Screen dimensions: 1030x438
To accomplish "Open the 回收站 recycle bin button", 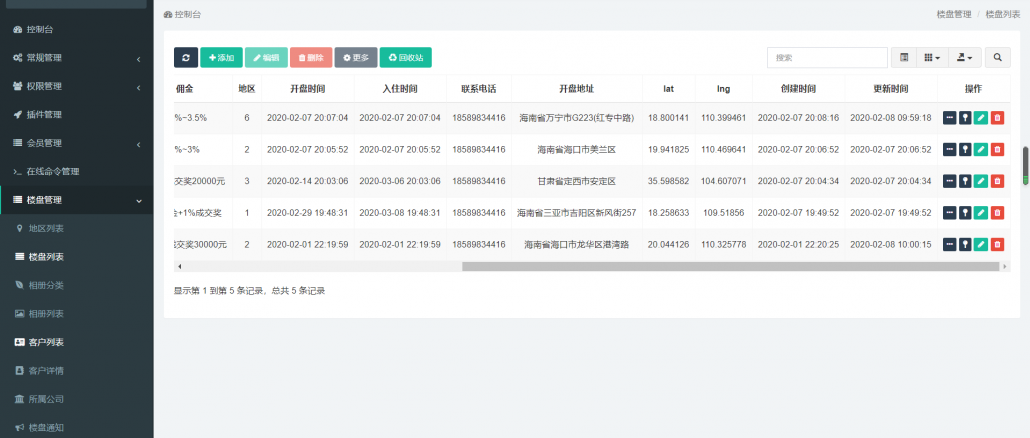I will coord(405,58).
